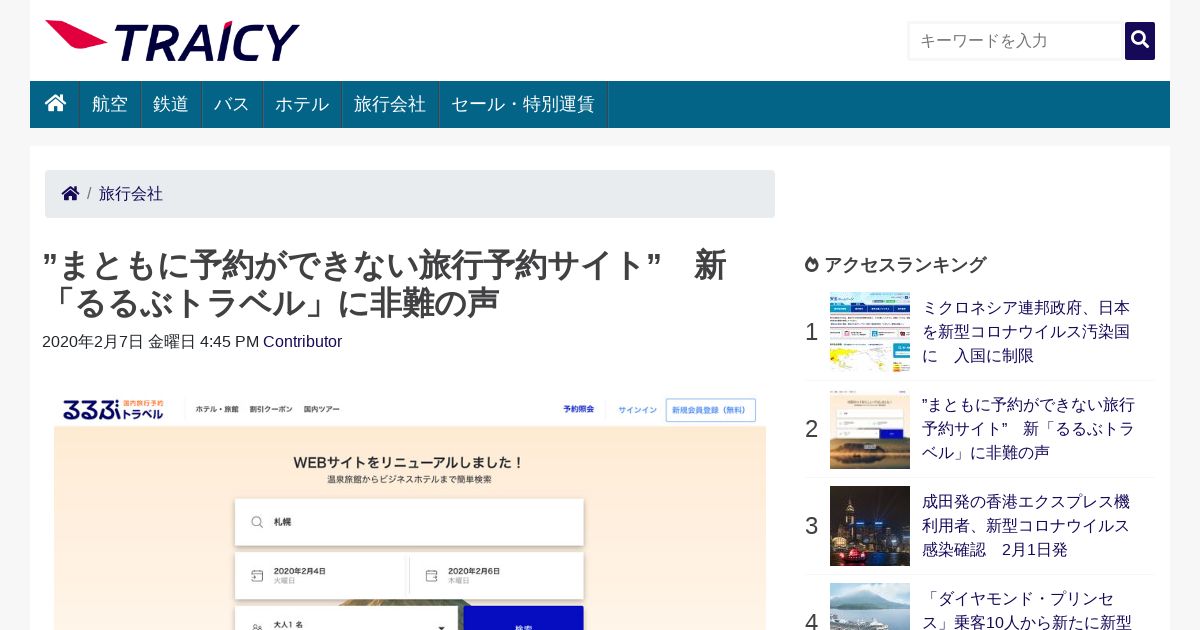Focus the keyword search field

click(1016, 41)
